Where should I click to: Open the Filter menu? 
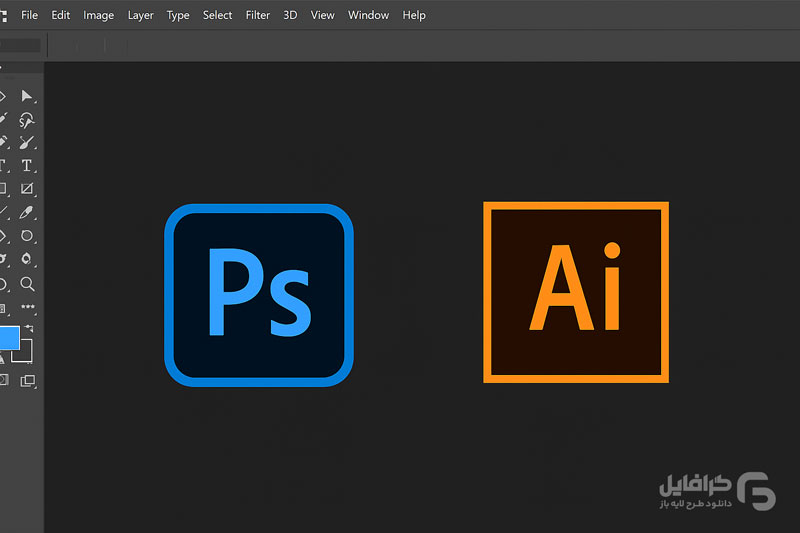point(258,15)
